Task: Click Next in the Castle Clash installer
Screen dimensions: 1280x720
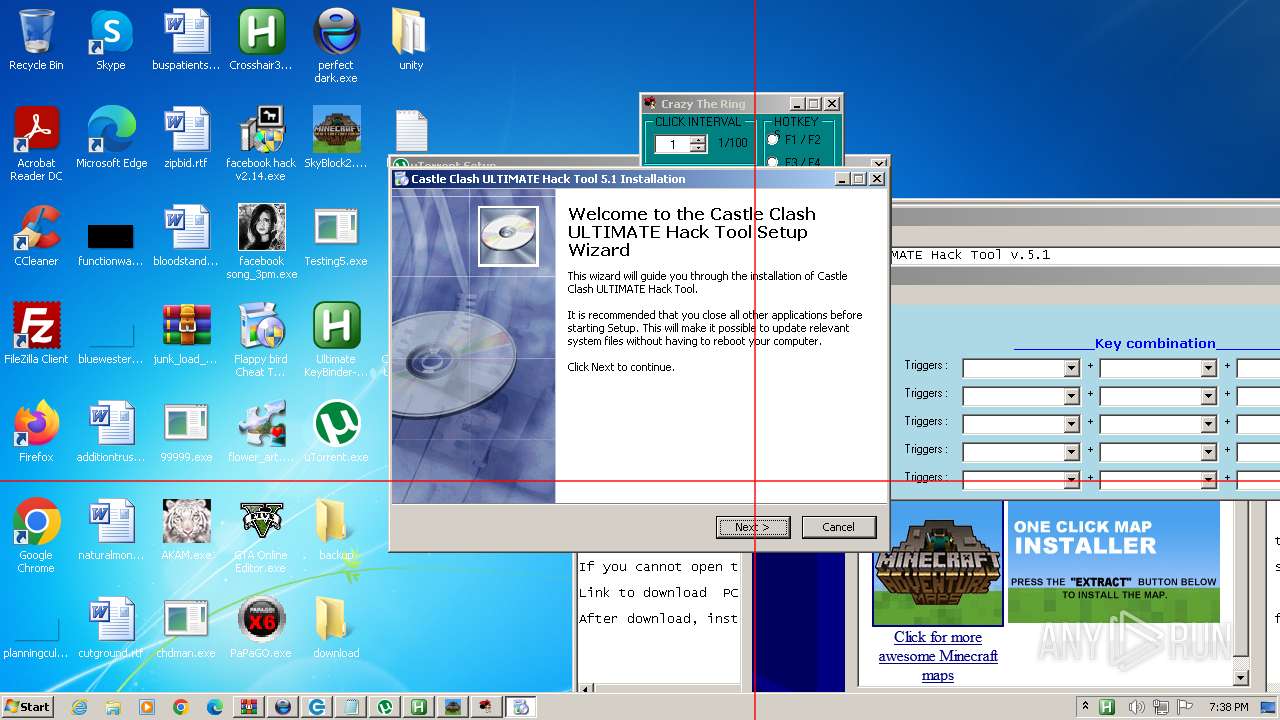Action: (753, 527)
